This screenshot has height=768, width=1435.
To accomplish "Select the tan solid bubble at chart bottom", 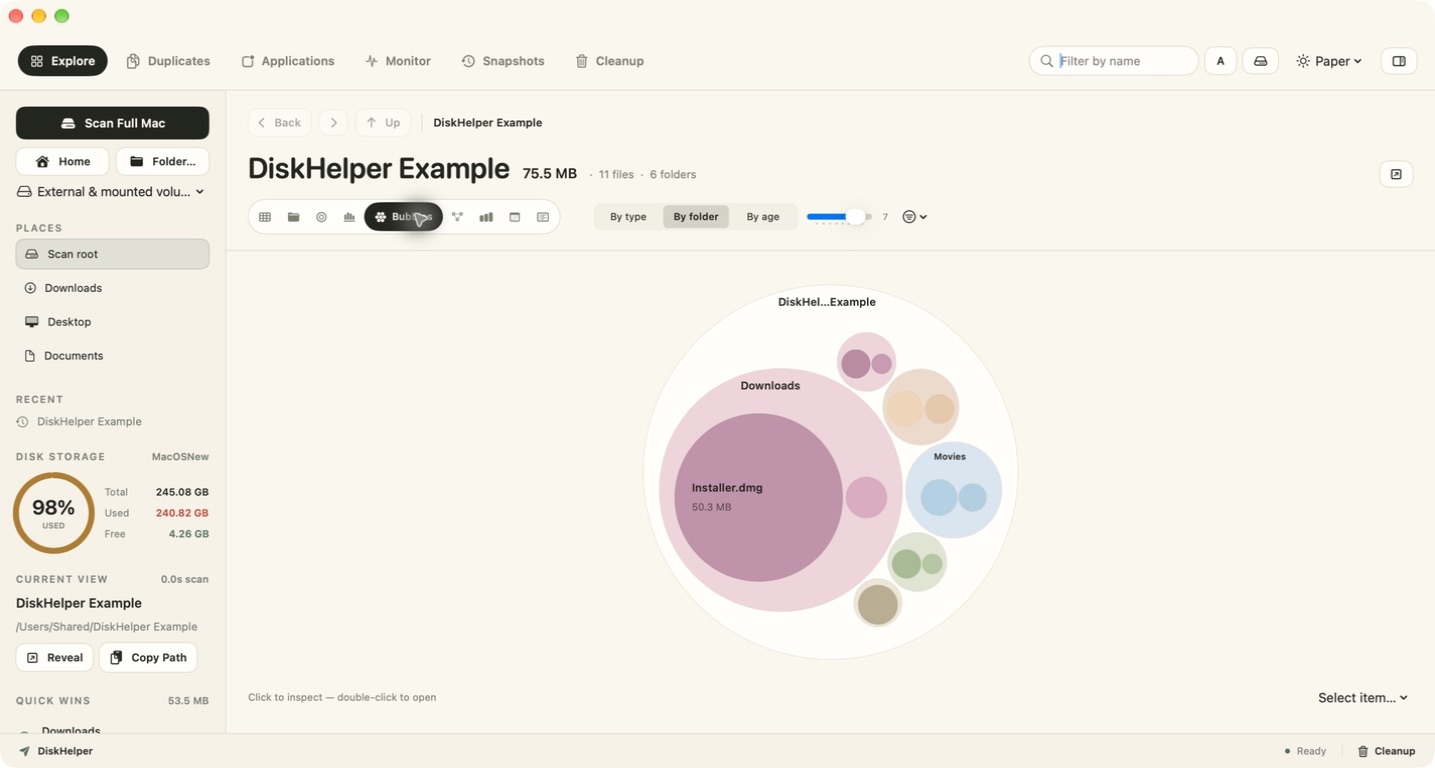I will point(878,605).
